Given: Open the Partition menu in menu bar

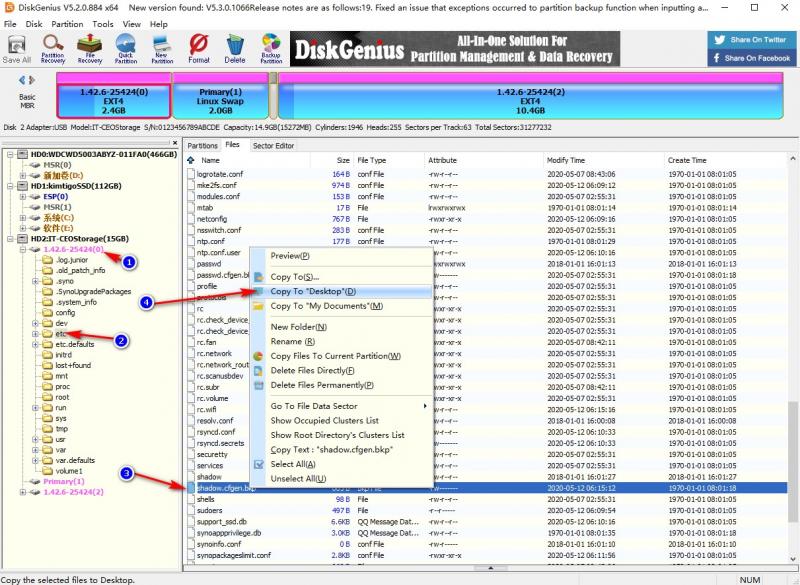Looking at the screenshot, I should point(67,23).
